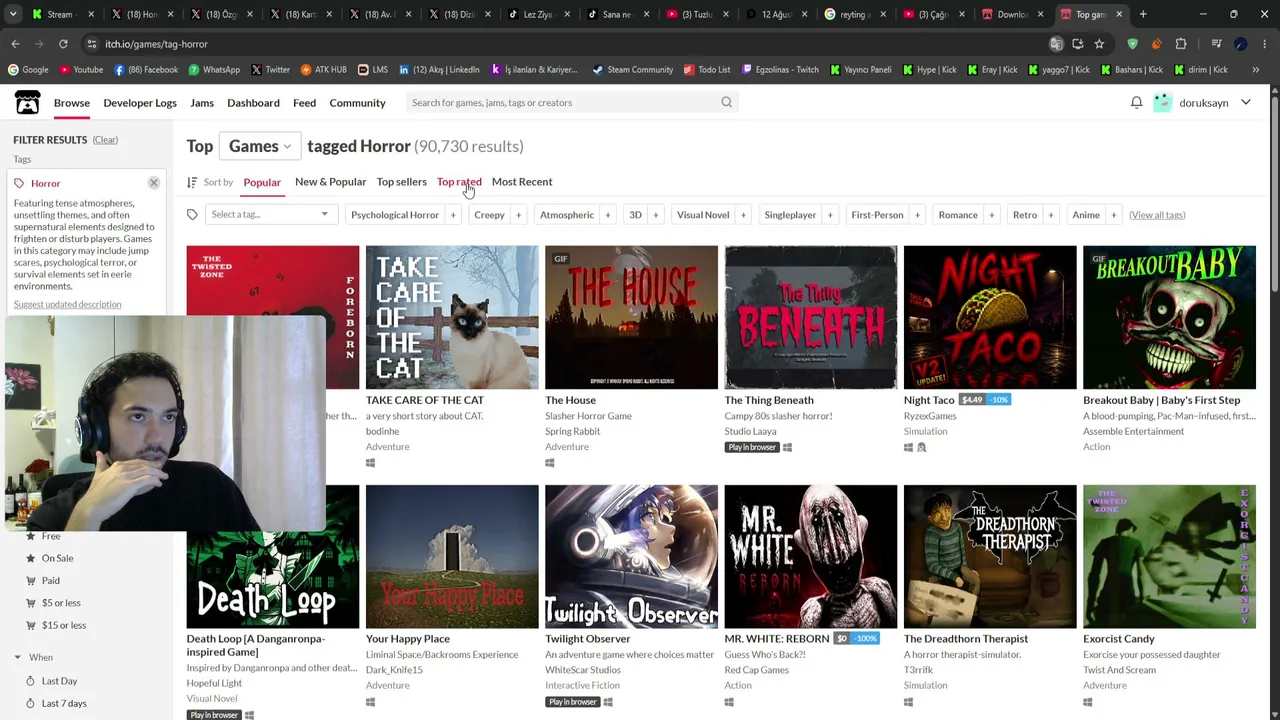Sort by Top rated
The height and width of the screenshot is (720, 1280).
(459, 182)
